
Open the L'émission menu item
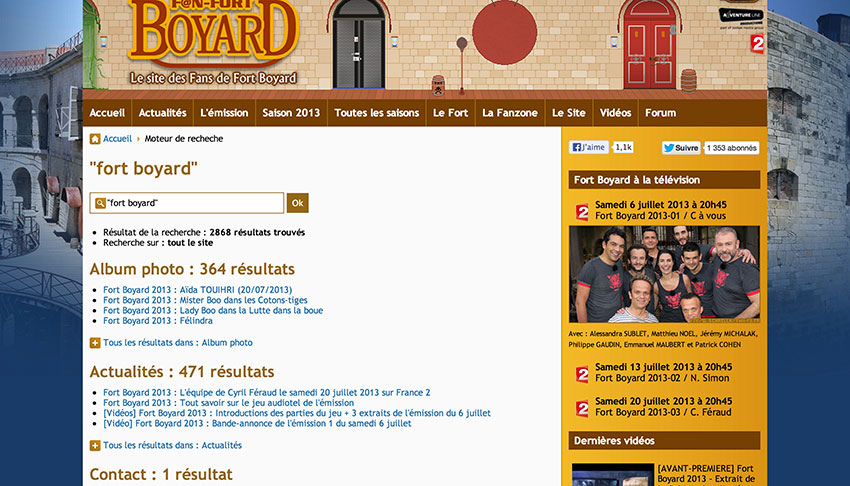pos(224,113)
